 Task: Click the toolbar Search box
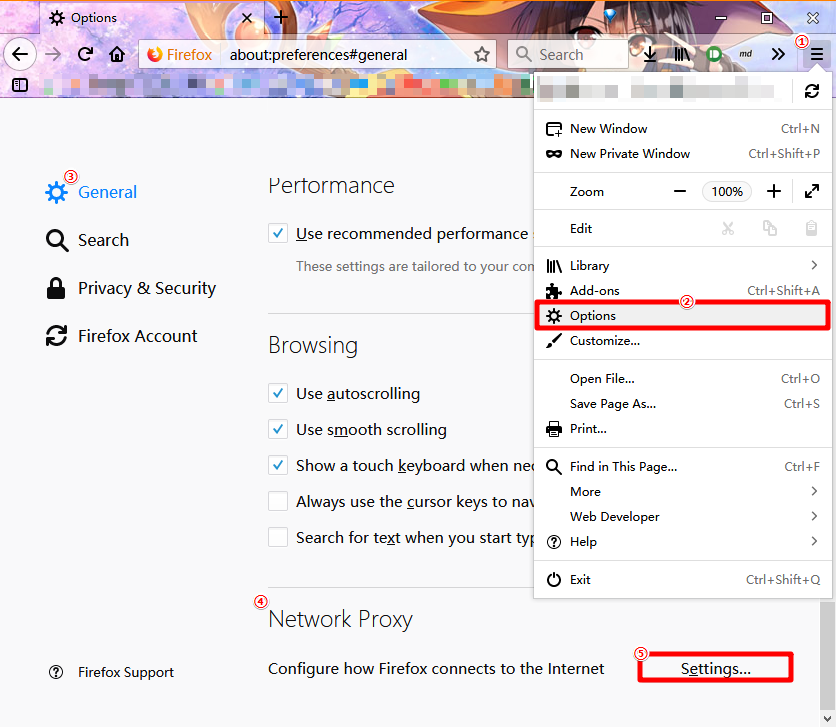pyautogui.click(x=568, y=54)
